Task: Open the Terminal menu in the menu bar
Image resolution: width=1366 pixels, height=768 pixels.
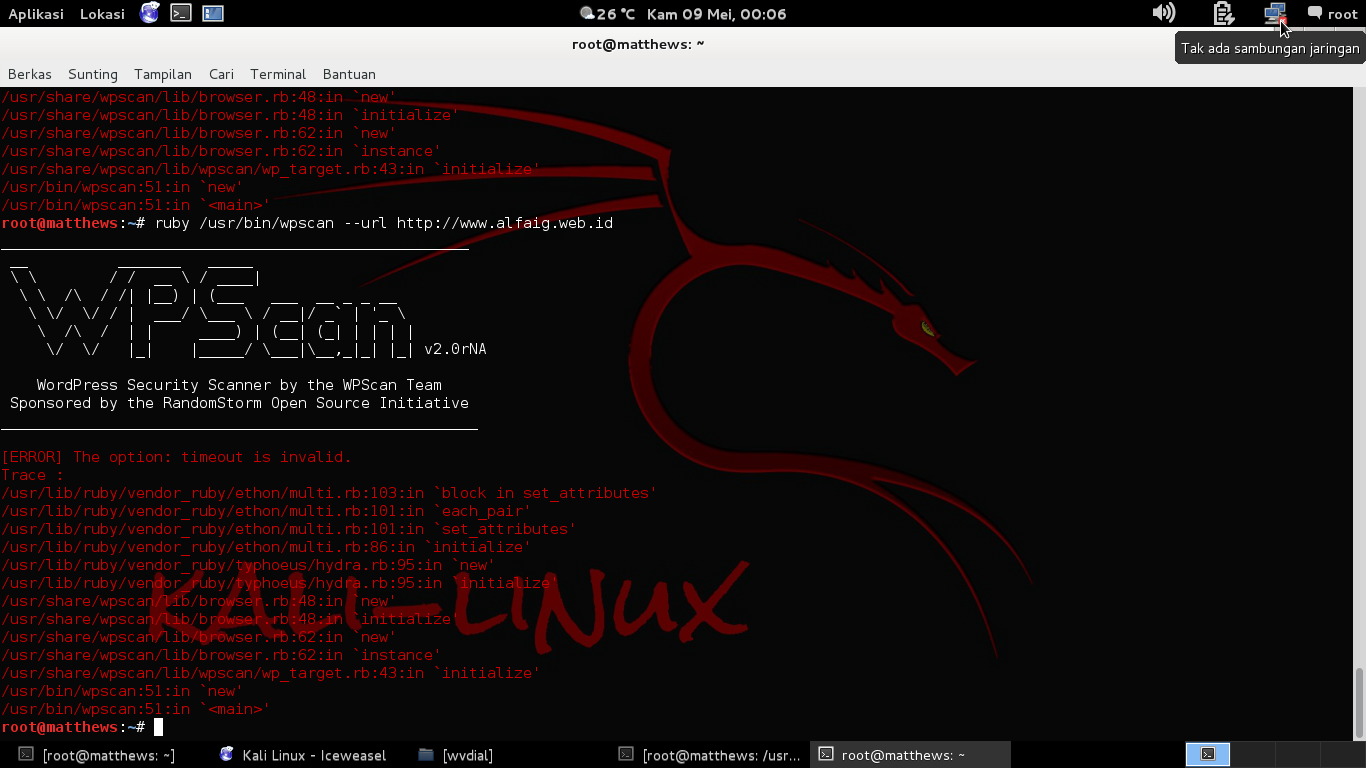Action: tap(278, 74)
